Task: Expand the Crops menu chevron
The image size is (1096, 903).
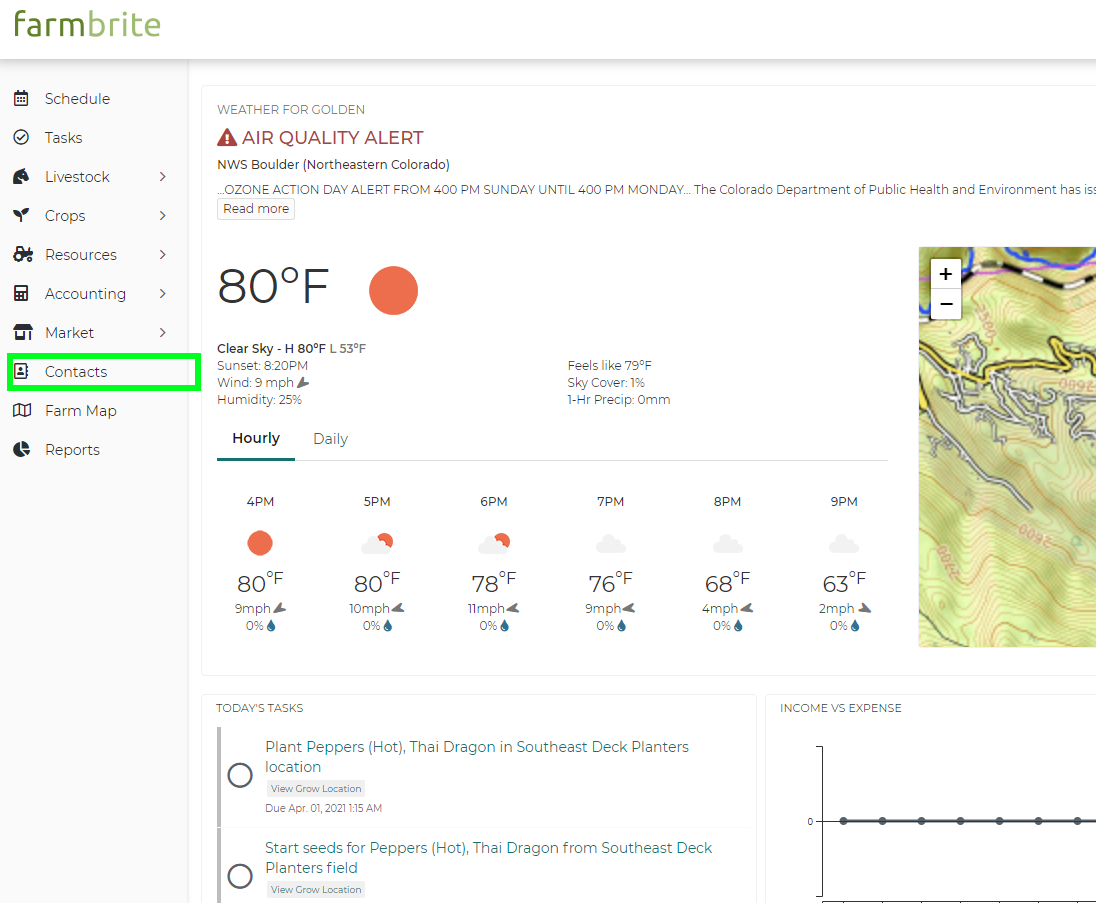Action: tap(163, 215)
